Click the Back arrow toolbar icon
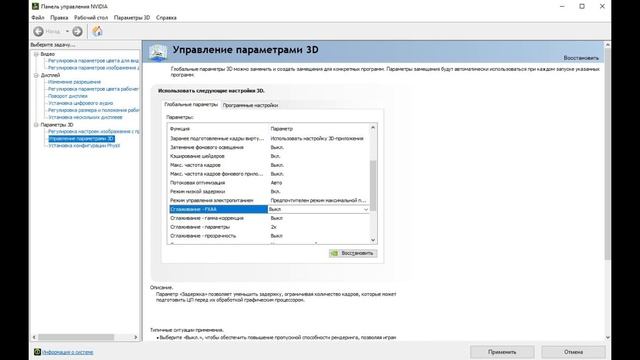 [39, 31]
